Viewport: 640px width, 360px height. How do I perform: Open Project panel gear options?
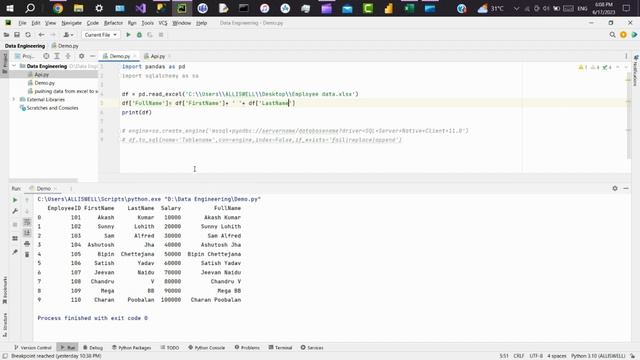[82, 56]
